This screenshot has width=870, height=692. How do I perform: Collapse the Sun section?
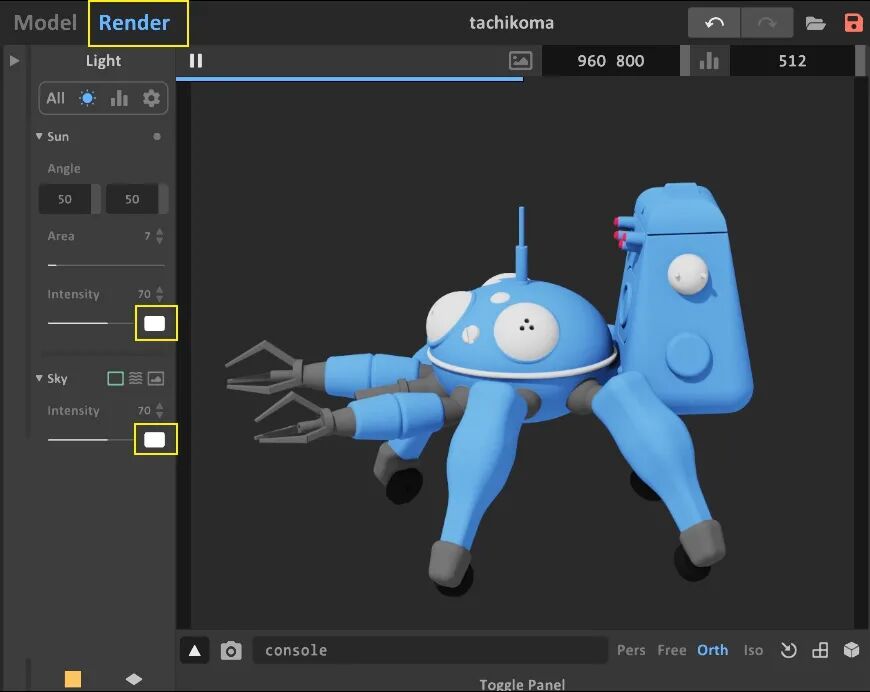[39, 136]
